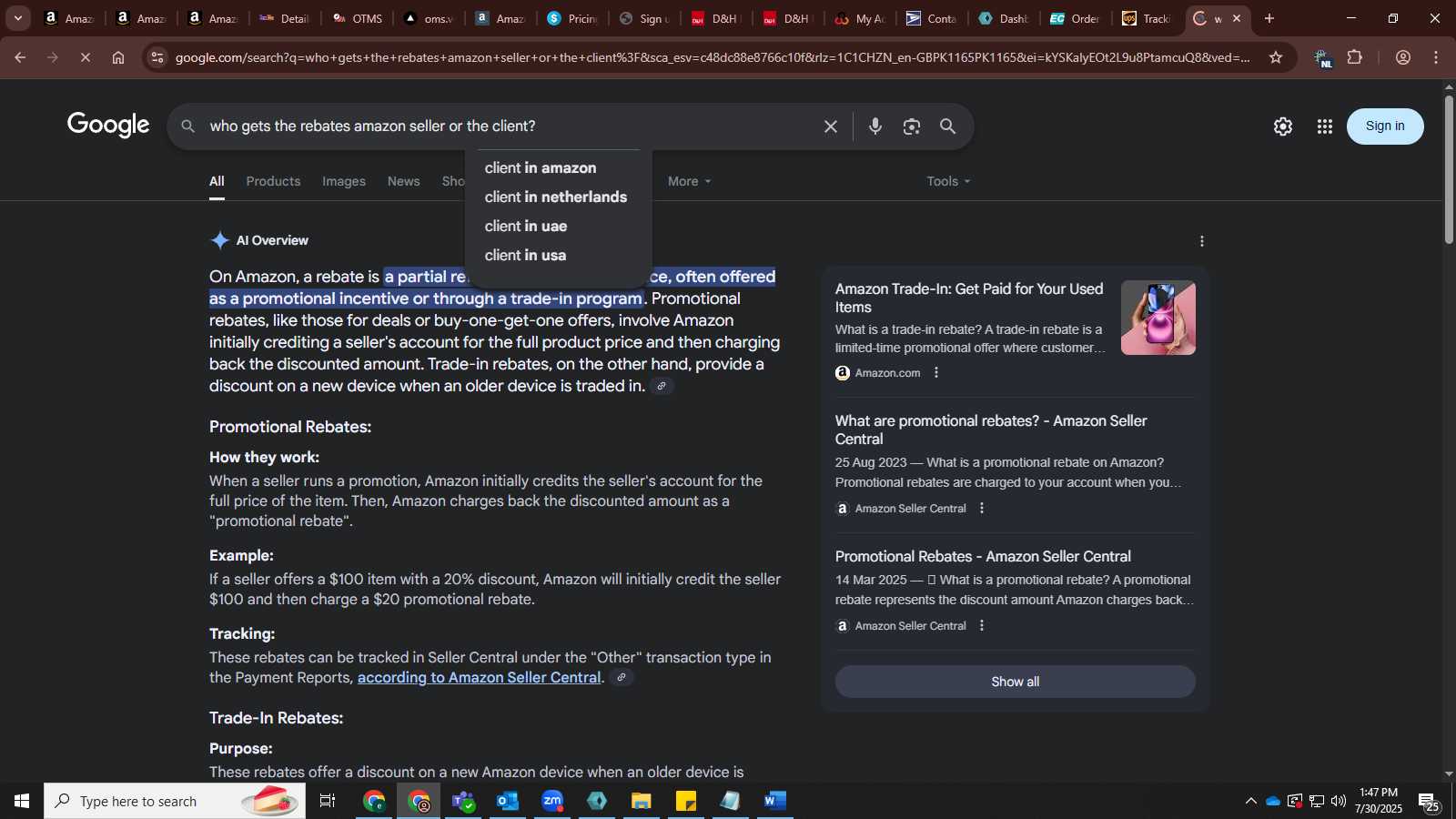
Task: Open more options for Amazon.com result
Action: point(936,372)
